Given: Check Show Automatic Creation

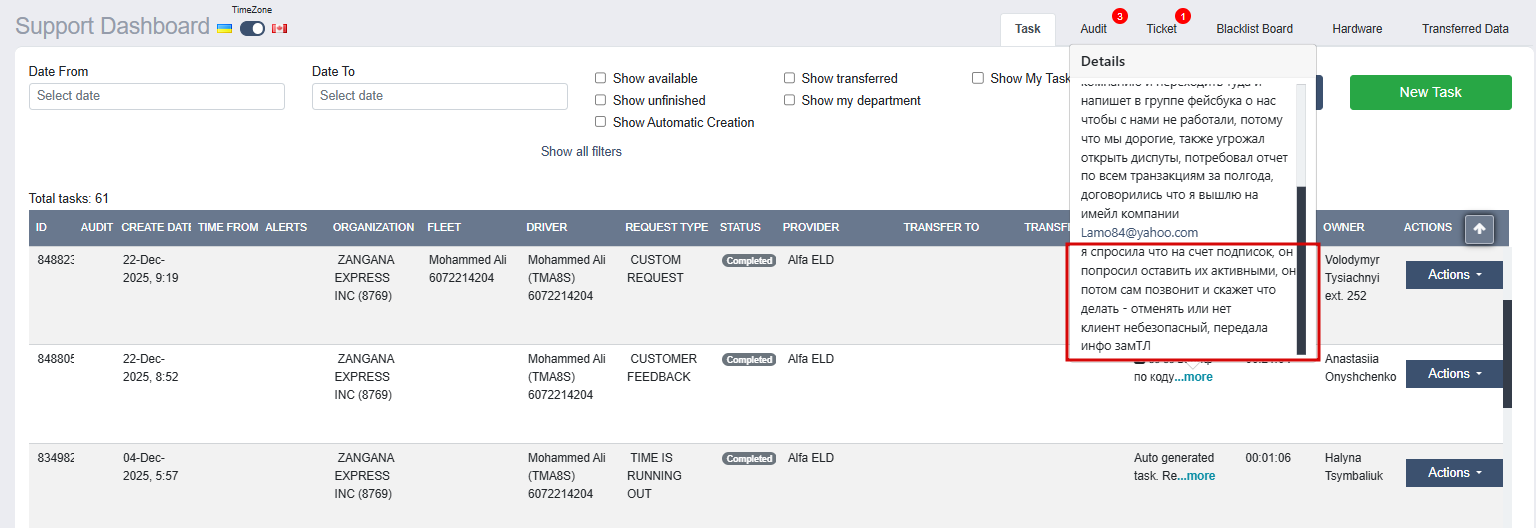Looking at the screenshot, I should 600,122.
